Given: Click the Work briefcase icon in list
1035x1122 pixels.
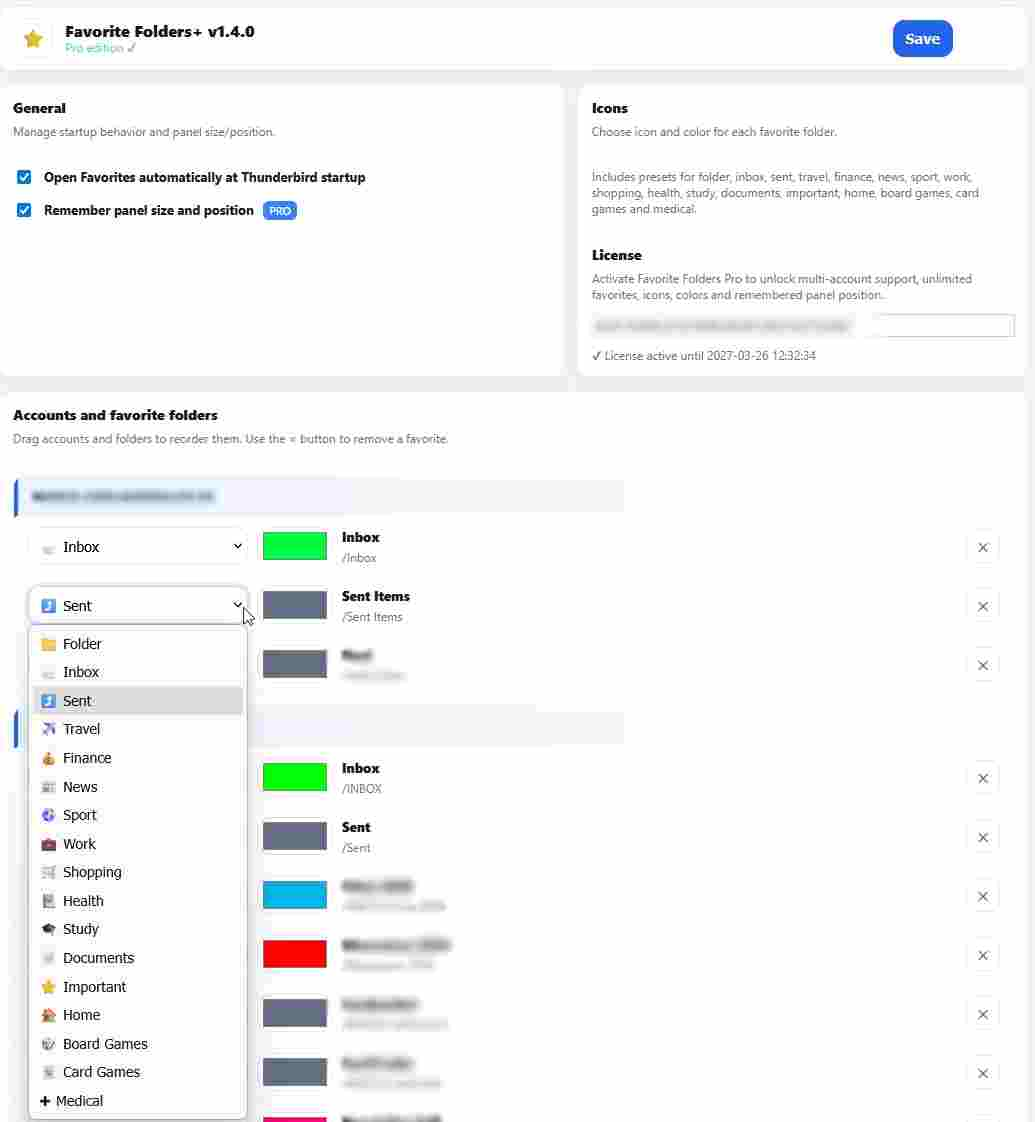Looking at the screenshot, I should click(x=48, y=845).
